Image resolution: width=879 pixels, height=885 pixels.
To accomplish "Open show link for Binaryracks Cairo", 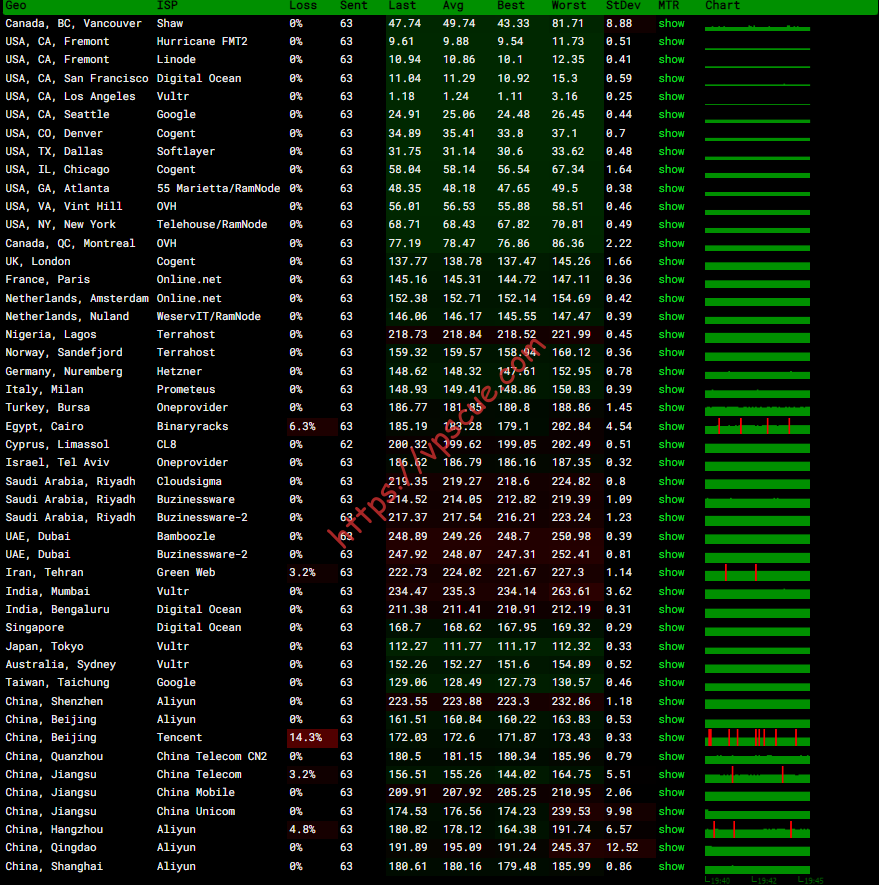I will (x=671, y=427).
